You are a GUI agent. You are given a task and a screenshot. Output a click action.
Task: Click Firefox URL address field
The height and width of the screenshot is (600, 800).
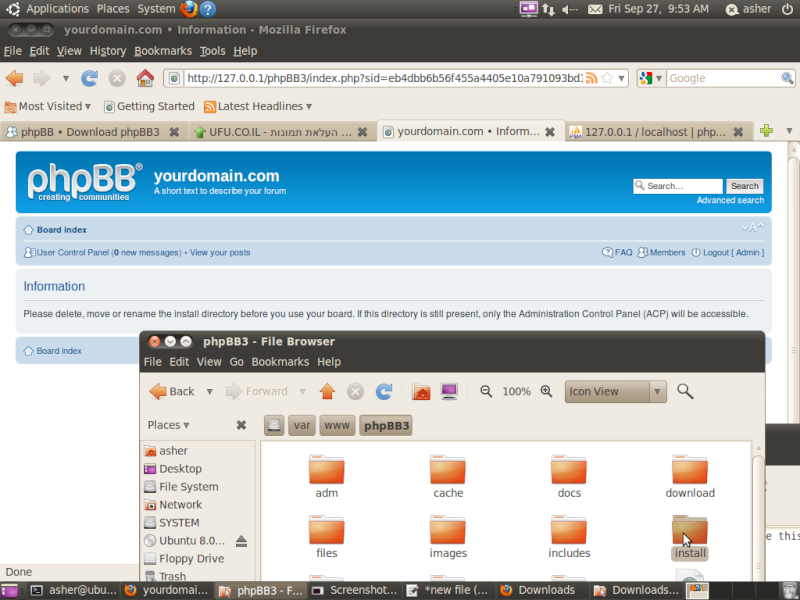tap(383, 78)
